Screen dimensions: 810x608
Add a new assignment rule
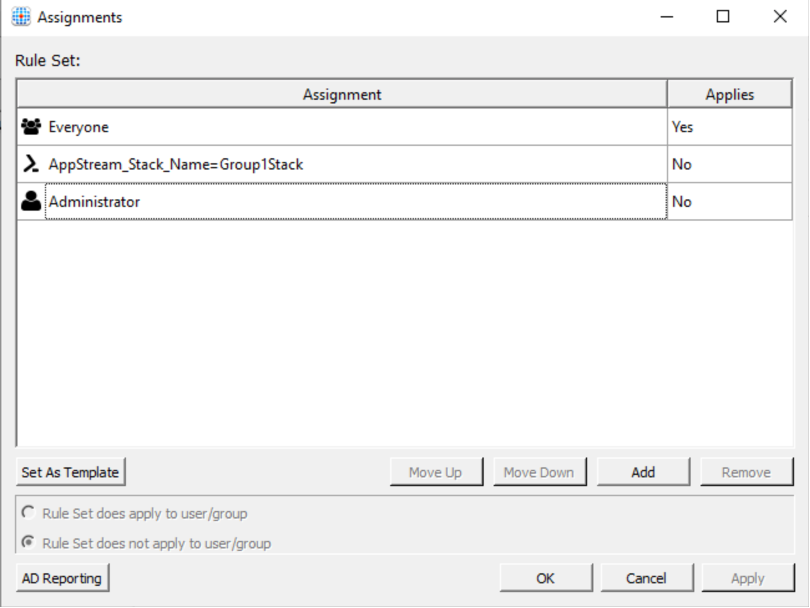[643, 471]
